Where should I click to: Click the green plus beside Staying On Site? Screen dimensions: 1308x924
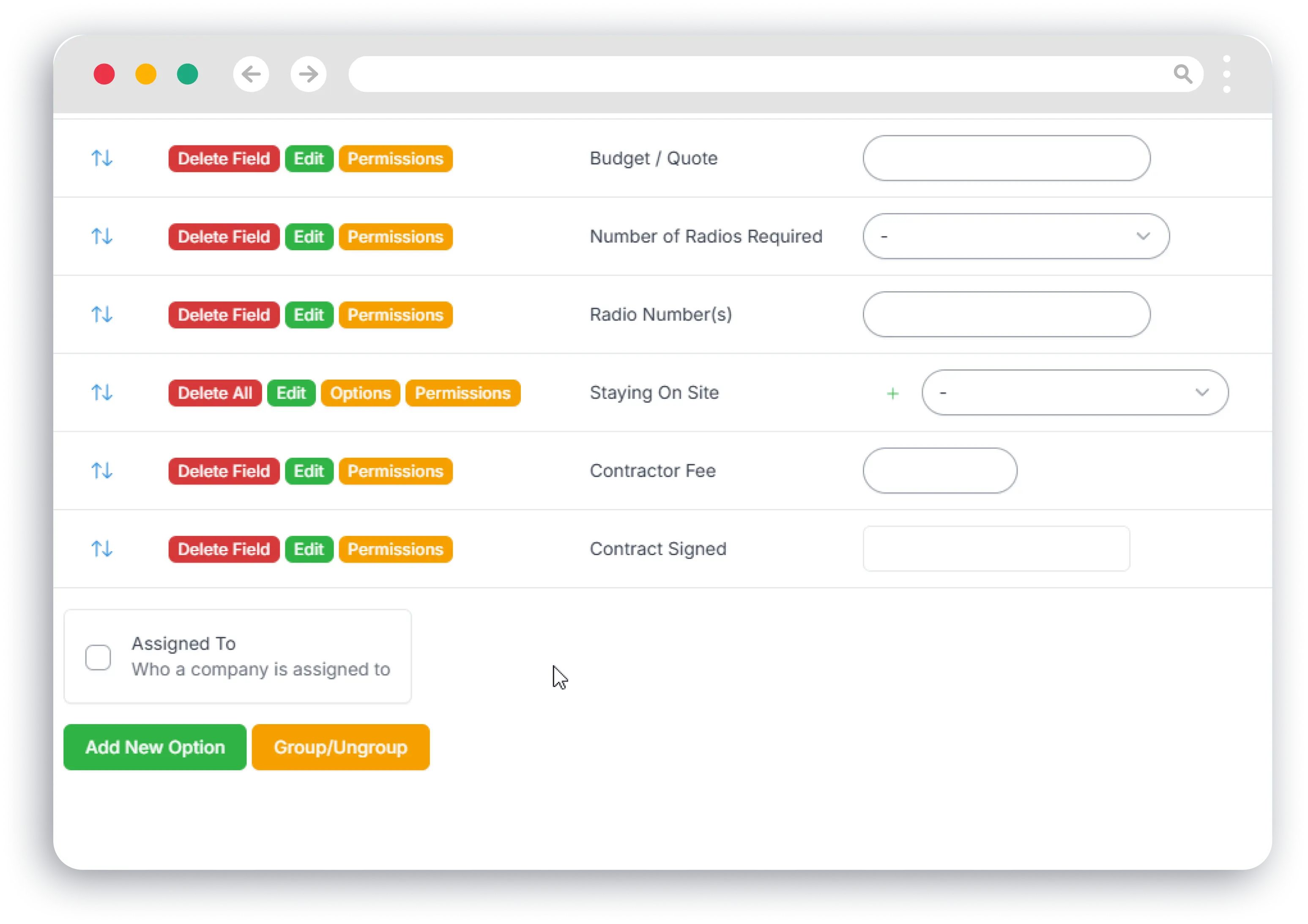(892, 393)
